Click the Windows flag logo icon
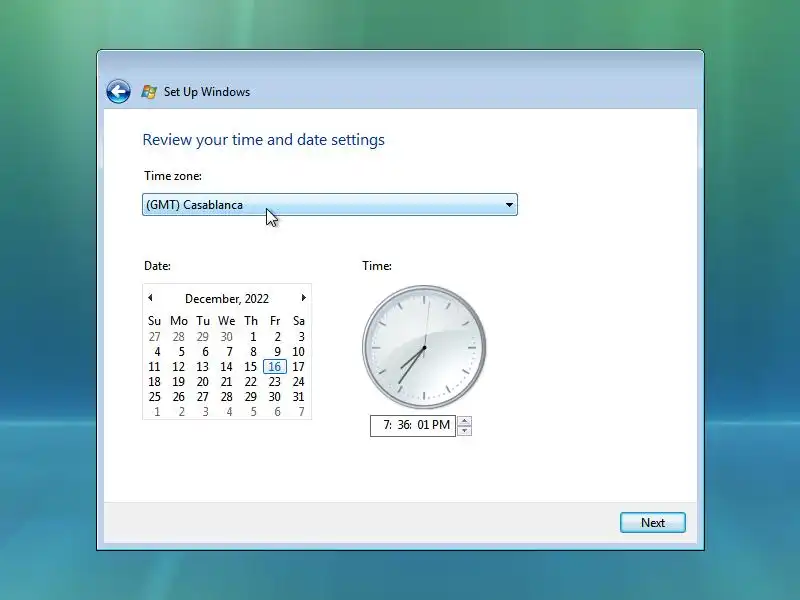The width and height of the screenshot is (800, 600). [x=149, y=92]
